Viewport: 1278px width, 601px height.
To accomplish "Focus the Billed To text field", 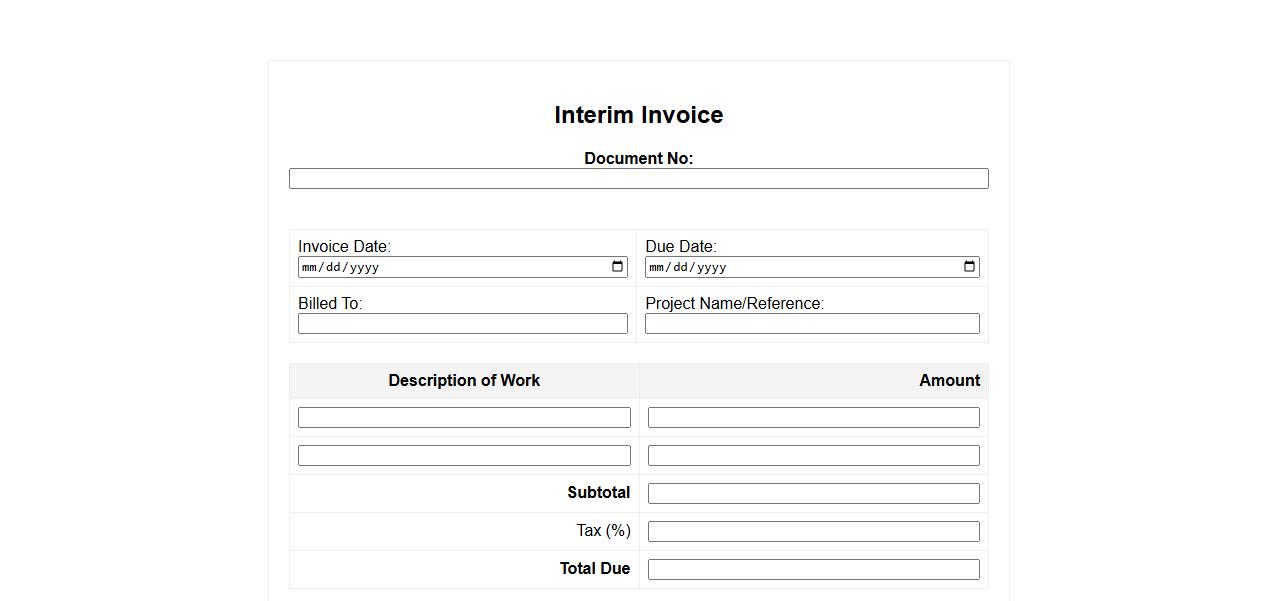I will pos(462,324).
